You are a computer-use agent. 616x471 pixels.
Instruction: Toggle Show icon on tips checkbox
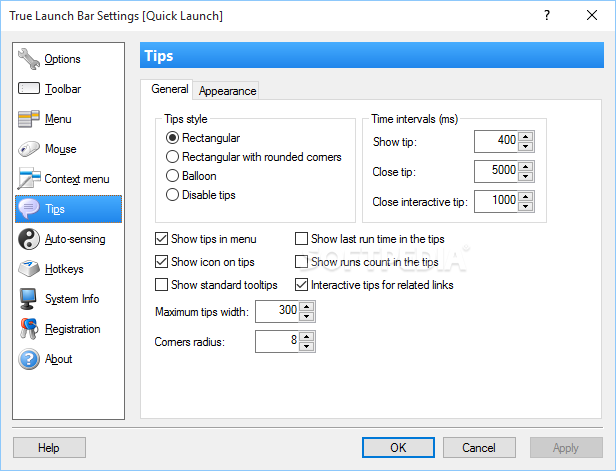(161, 262)
